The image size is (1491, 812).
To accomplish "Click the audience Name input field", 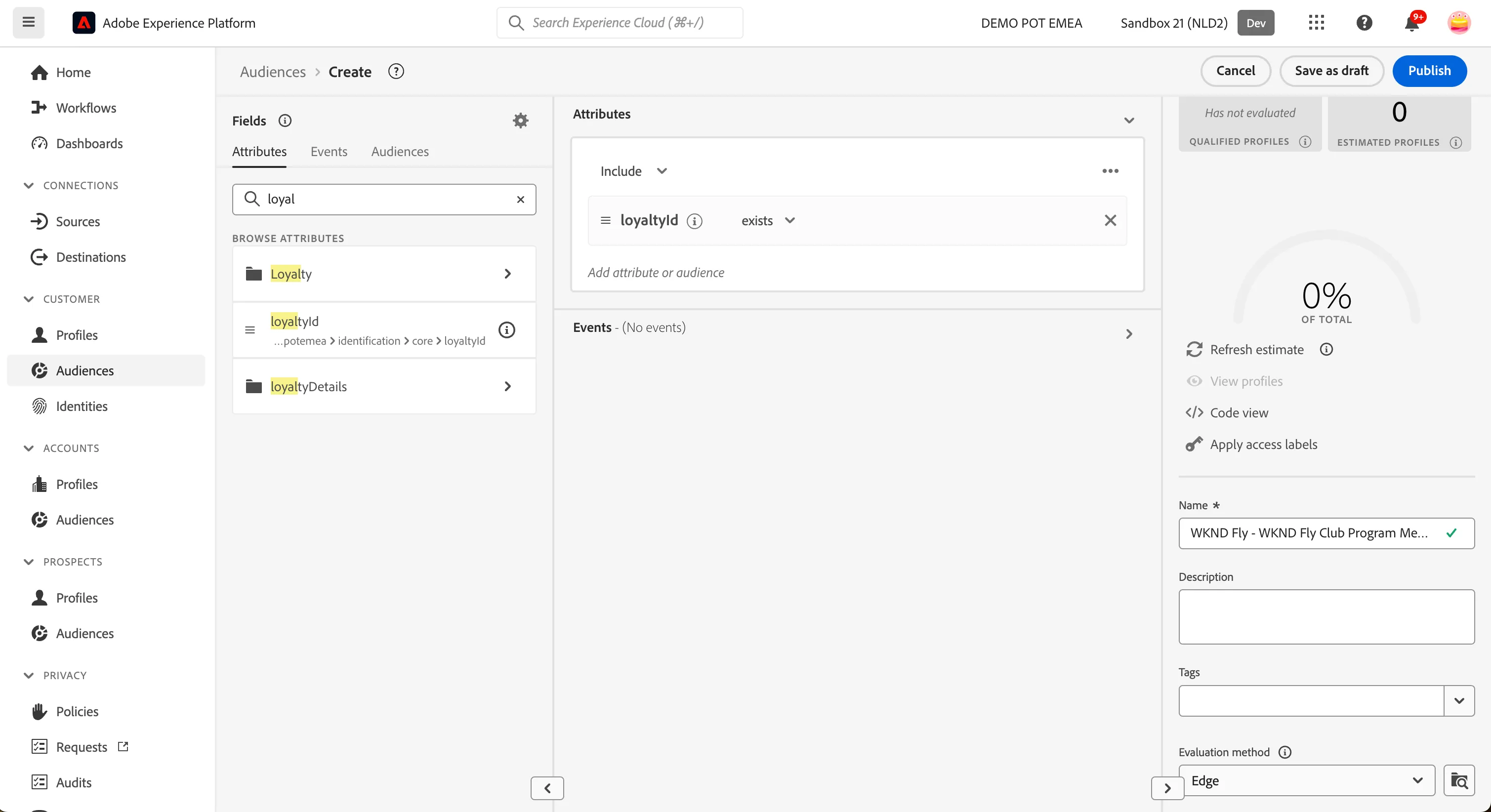I will pos(1326,532).
